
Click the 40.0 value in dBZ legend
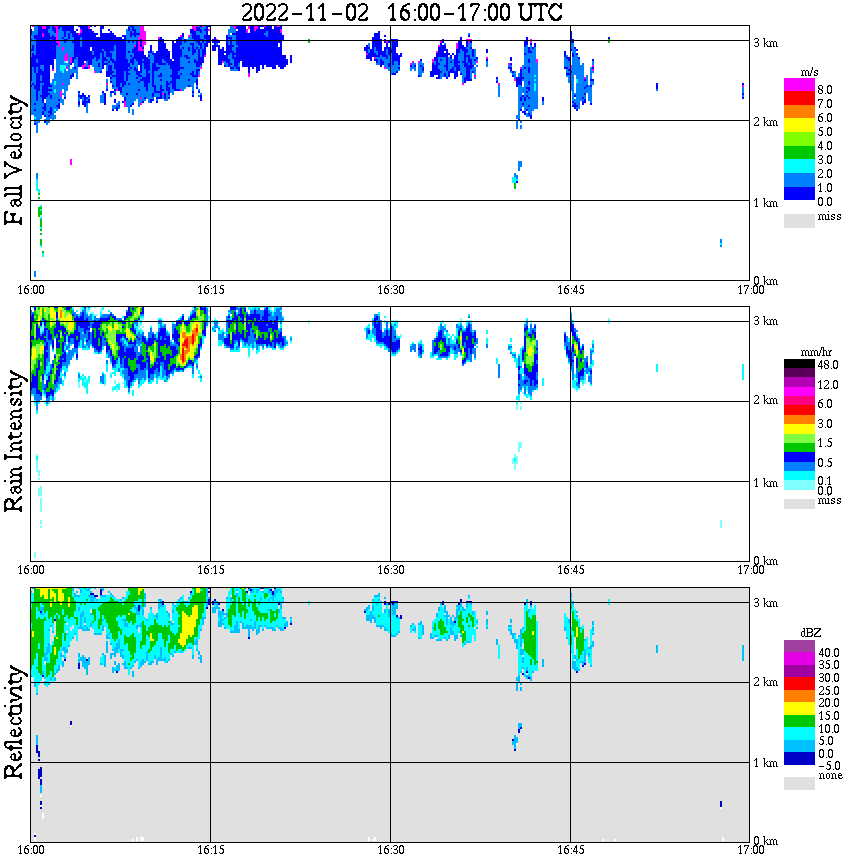(x=828, y=653)
